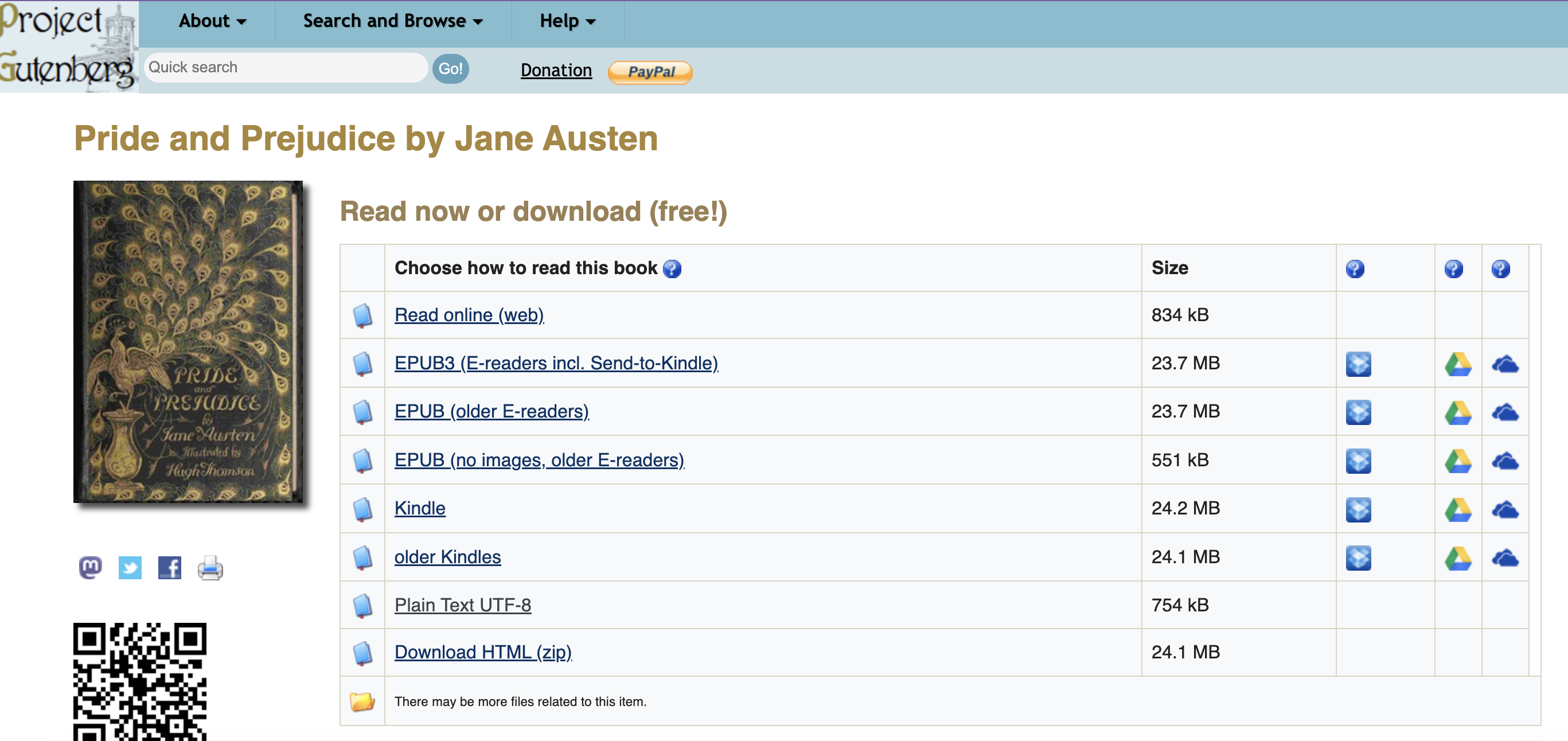1568x741 pixels.
Task: Send Kindle file to Google Drive
Action: click(x=1457, y=509)
